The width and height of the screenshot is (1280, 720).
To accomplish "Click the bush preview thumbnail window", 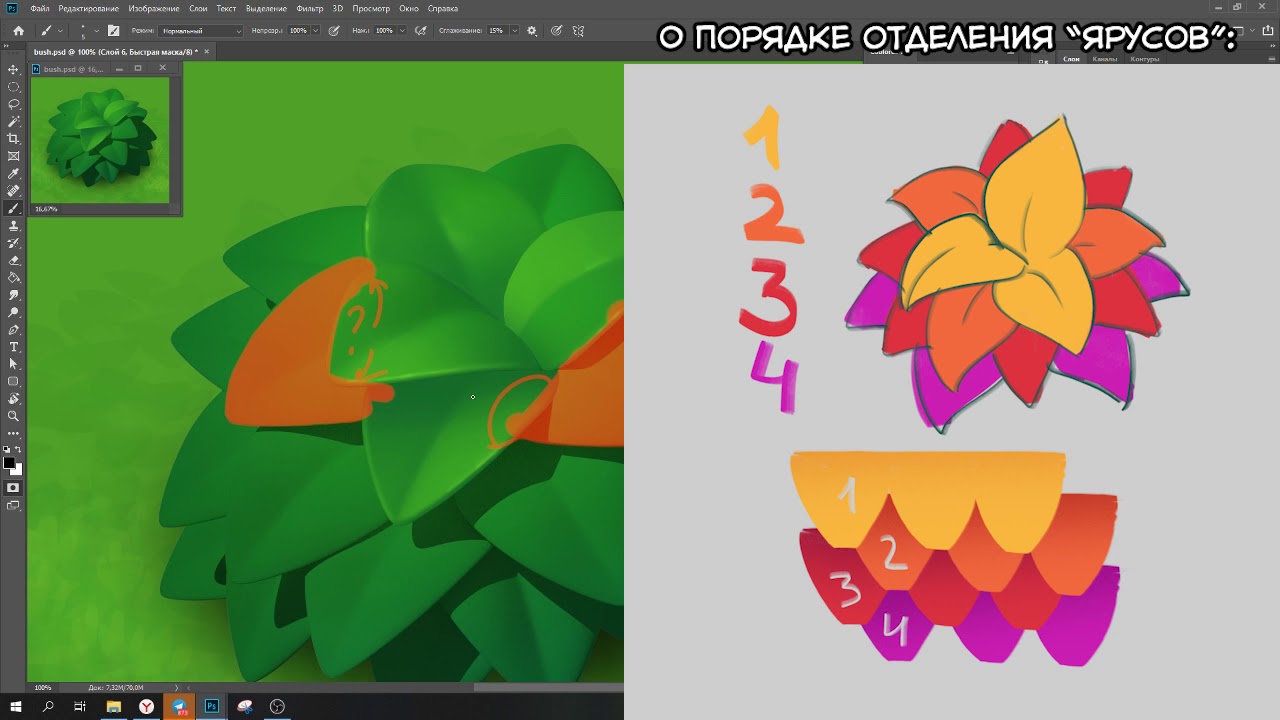I will [100, 140].
